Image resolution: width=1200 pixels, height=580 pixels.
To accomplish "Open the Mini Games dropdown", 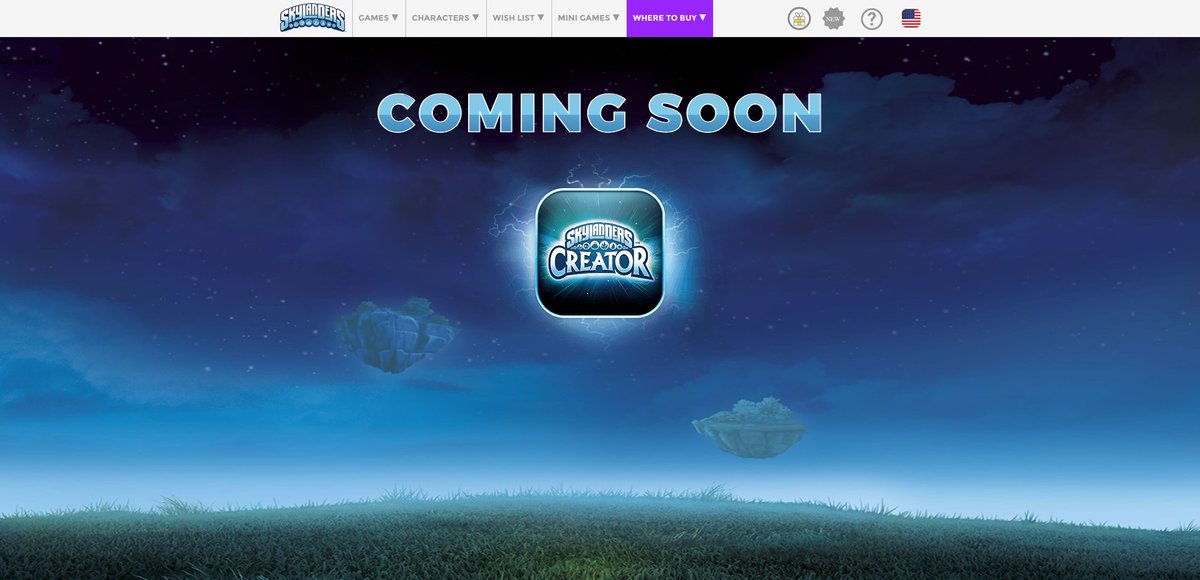I will coord(589,18).
